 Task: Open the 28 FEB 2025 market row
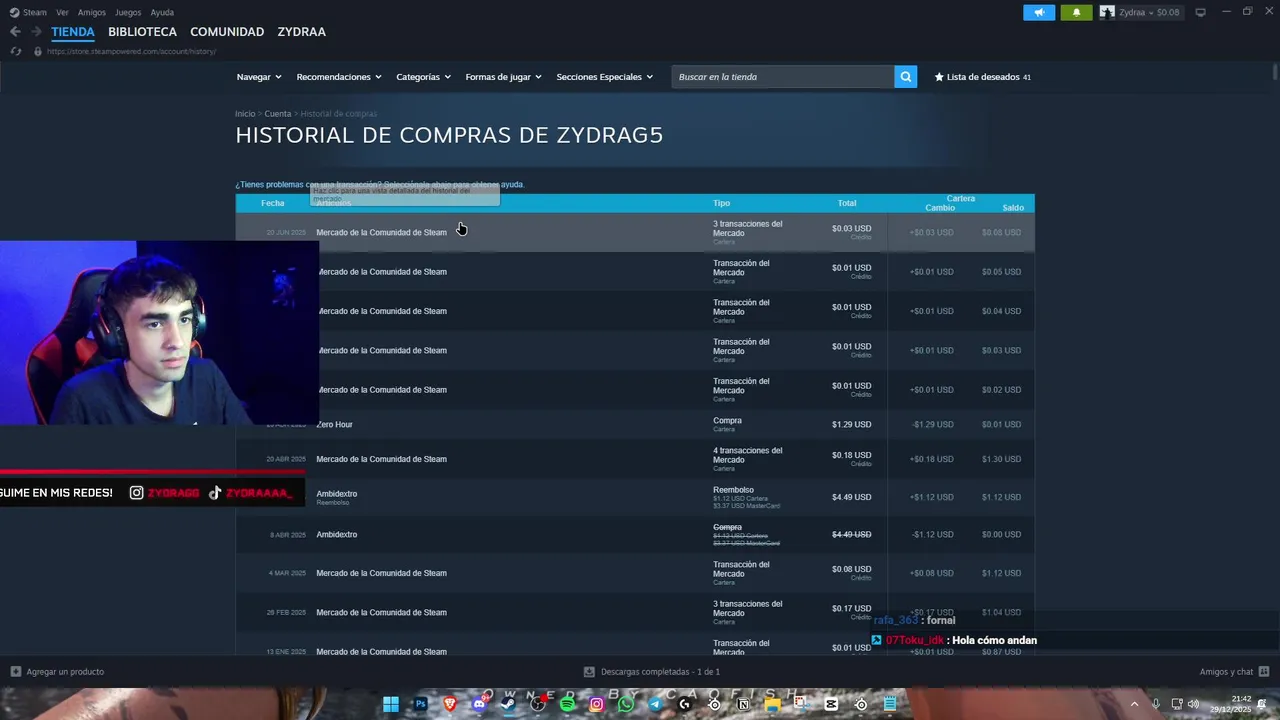pyautogui.click(x=635, y=612)
